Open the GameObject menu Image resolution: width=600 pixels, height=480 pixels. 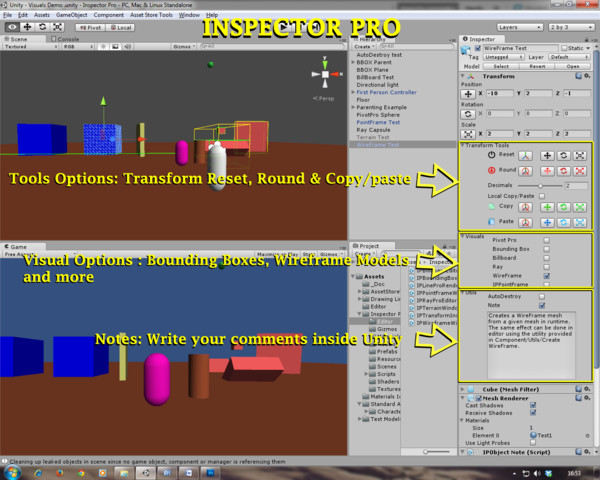coord(72,15)
